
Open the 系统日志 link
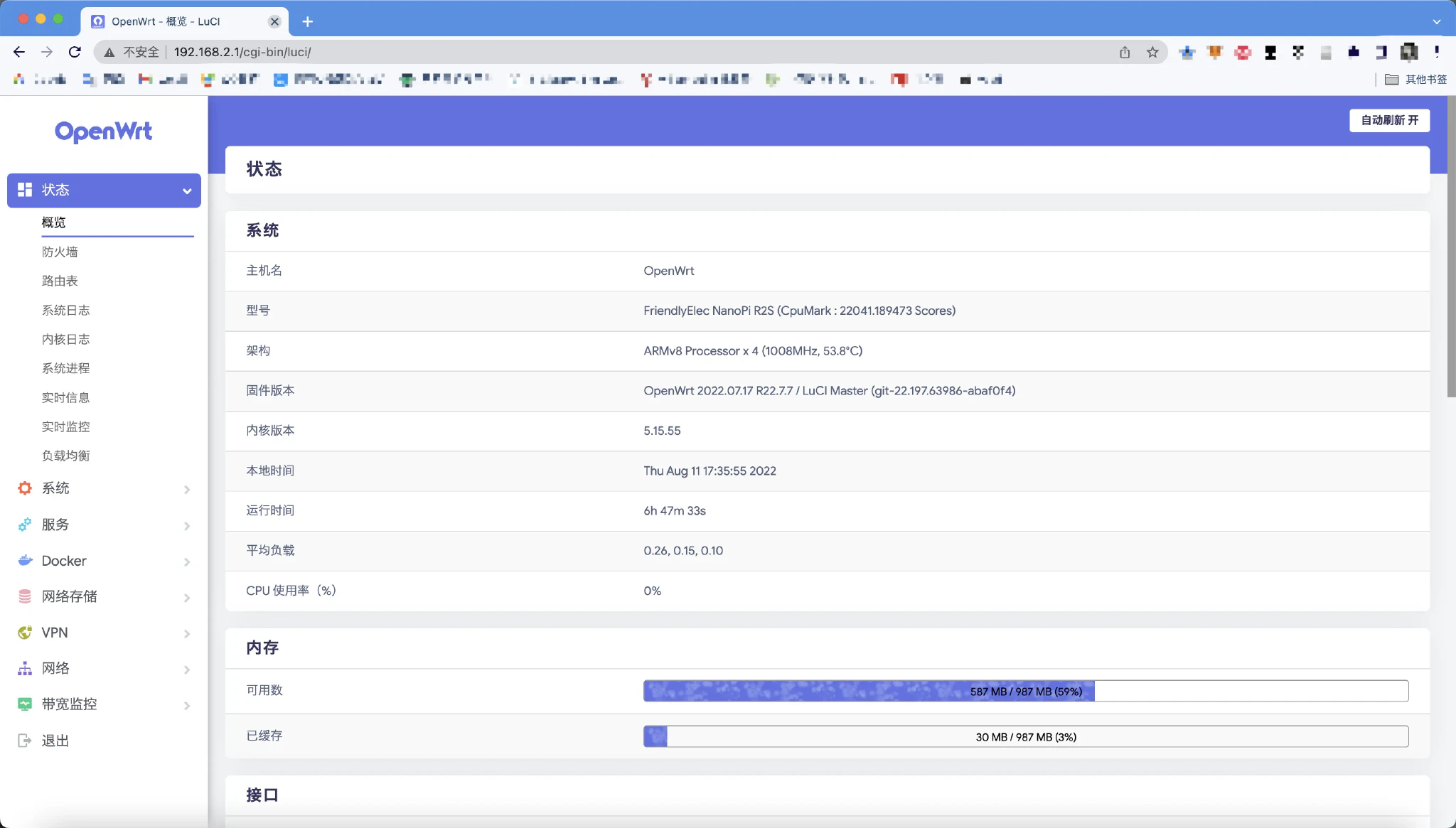65,310
